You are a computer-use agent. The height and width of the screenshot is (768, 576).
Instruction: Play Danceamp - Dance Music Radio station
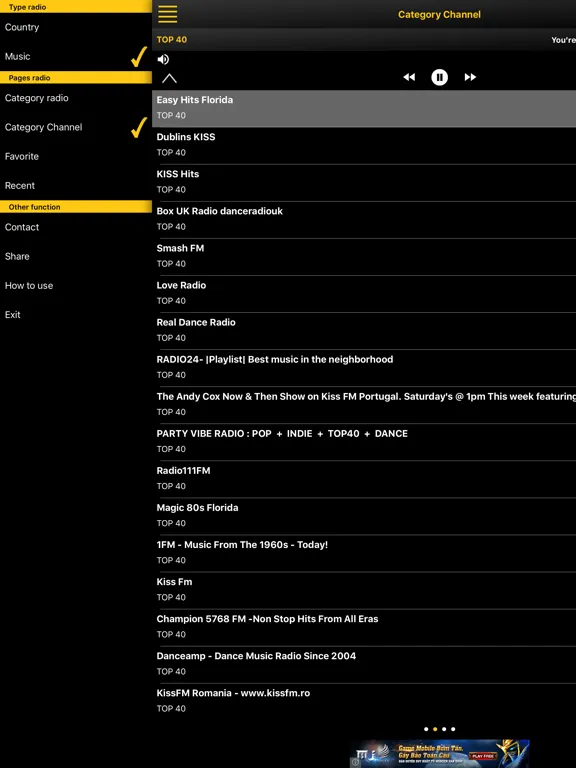(364, 665)
